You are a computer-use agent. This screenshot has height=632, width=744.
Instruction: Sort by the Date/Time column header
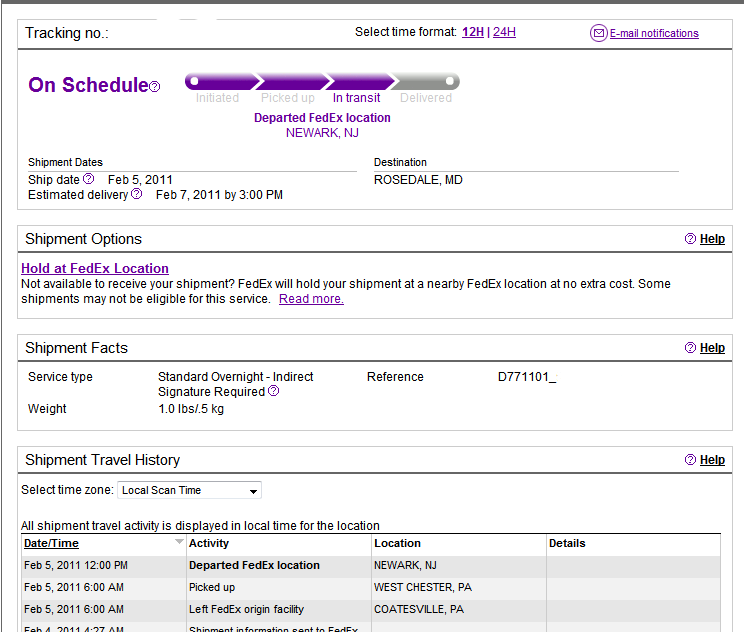click(x=51, y=543)
